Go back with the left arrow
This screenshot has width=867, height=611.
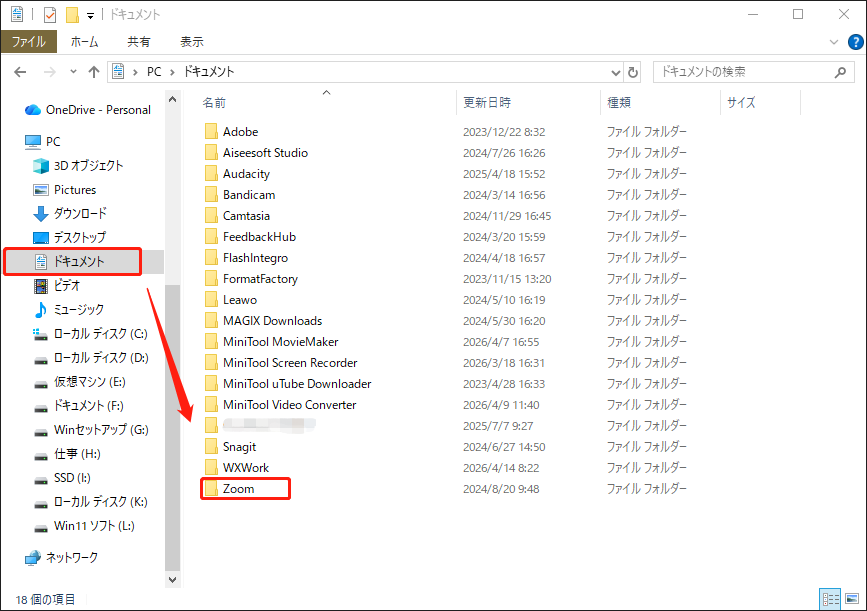20,72
